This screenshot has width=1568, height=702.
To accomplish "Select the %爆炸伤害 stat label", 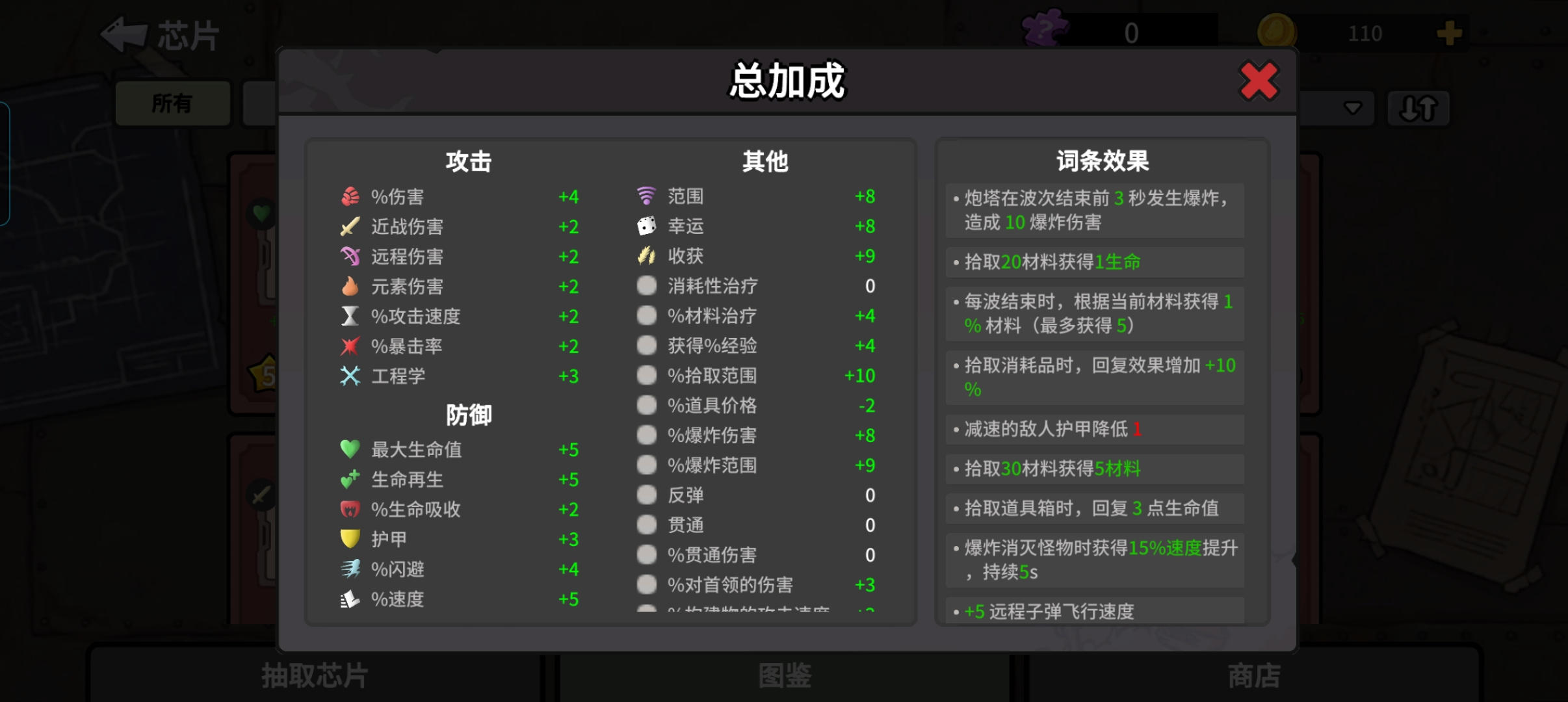I will tap(712, 435).
